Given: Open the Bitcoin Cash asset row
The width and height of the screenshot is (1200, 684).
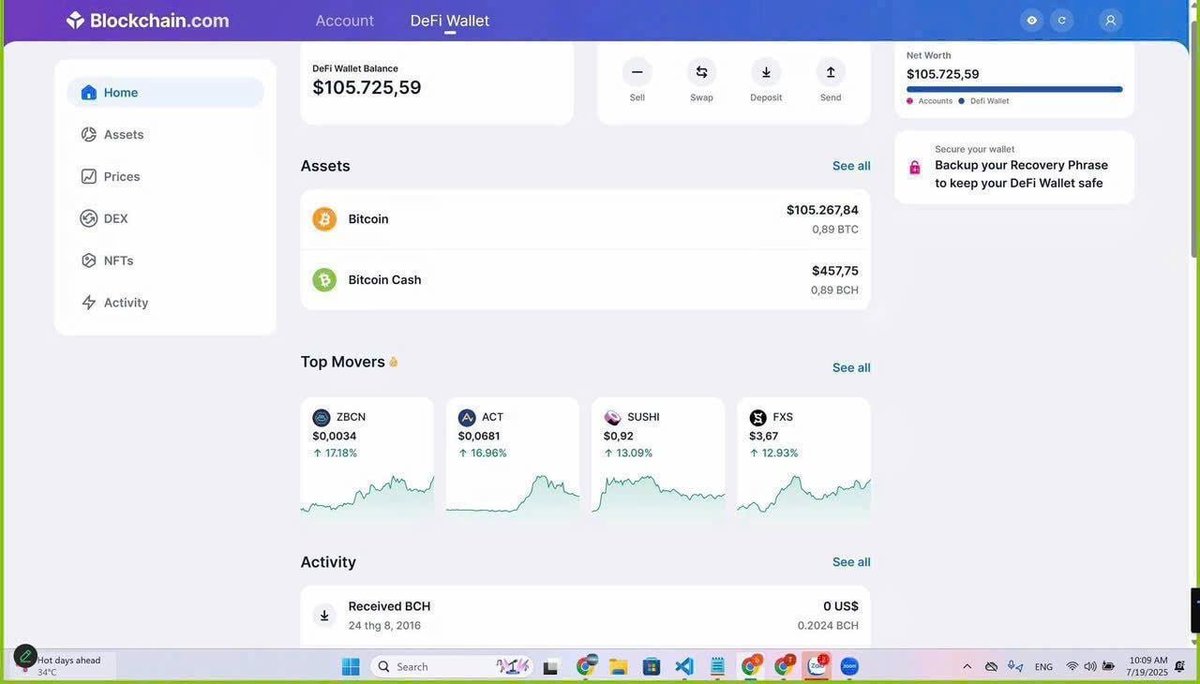Looking at the screenshot, I should tap(585, 280).
